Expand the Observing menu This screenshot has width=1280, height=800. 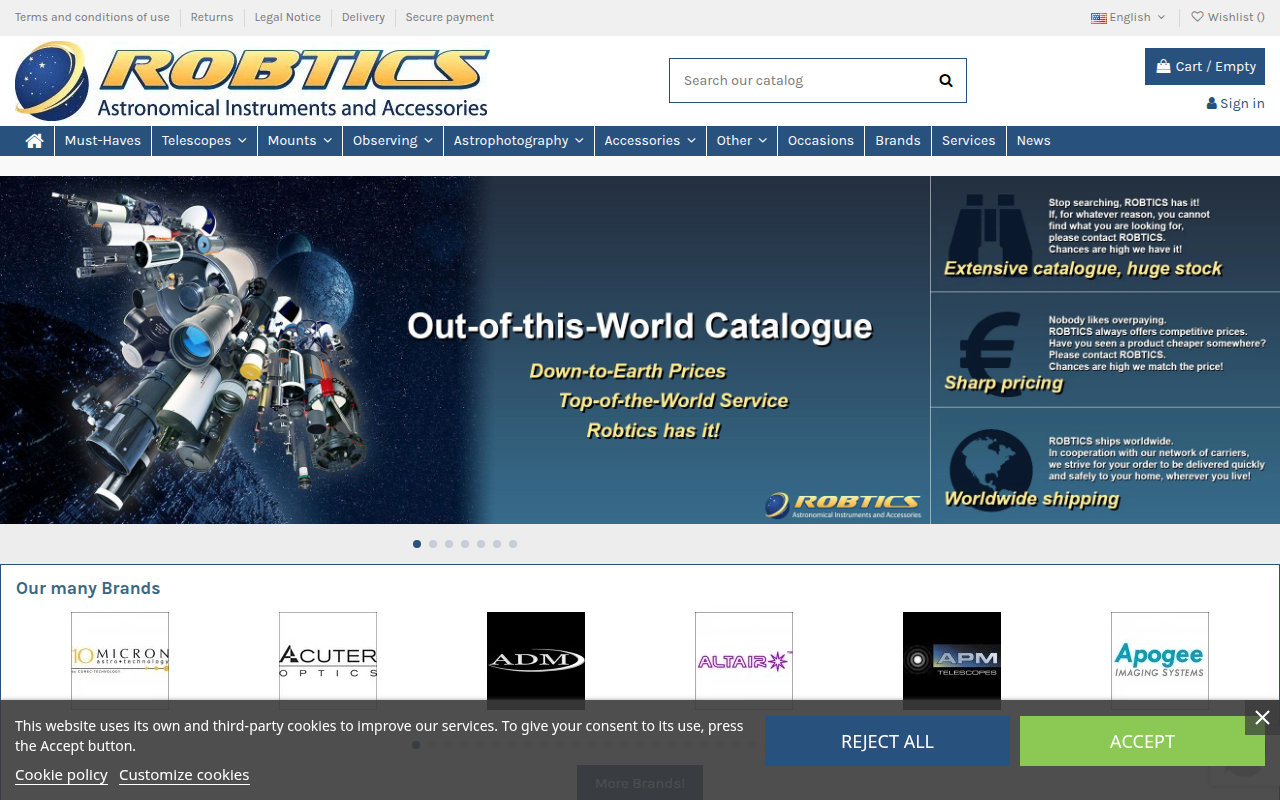click(393, 141)
